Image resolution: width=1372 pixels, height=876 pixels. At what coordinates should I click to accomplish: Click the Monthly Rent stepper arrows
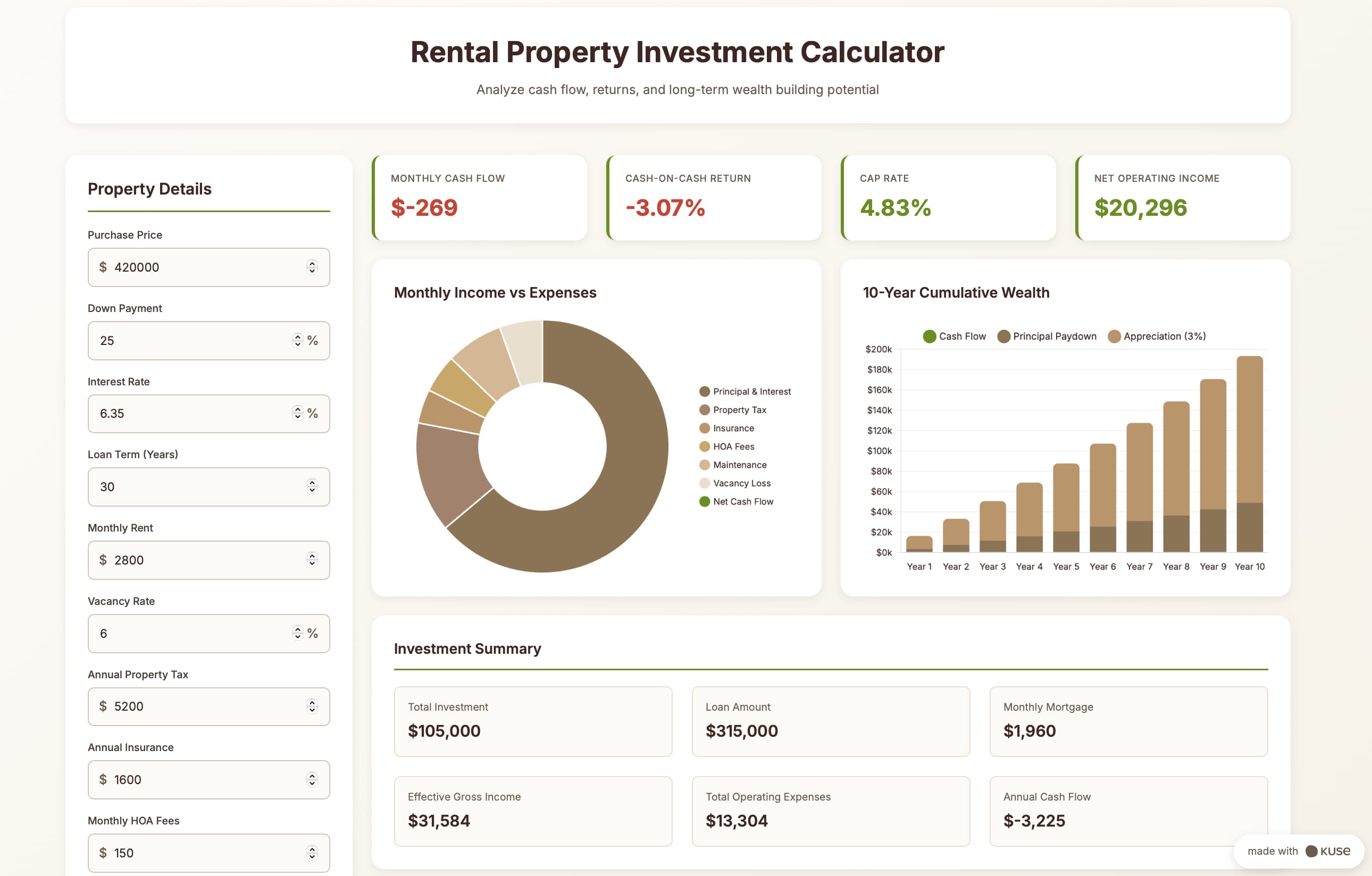[312, 560]
